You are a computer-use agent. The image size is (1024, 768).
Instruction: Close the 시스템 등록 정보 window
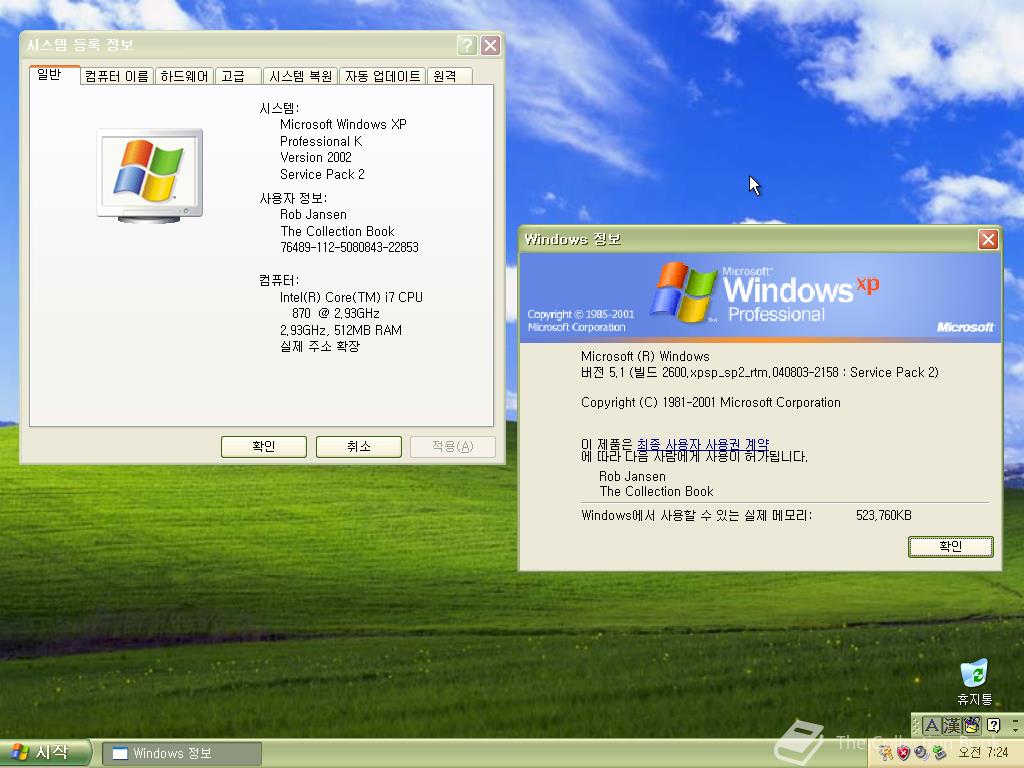pos(490,45)
